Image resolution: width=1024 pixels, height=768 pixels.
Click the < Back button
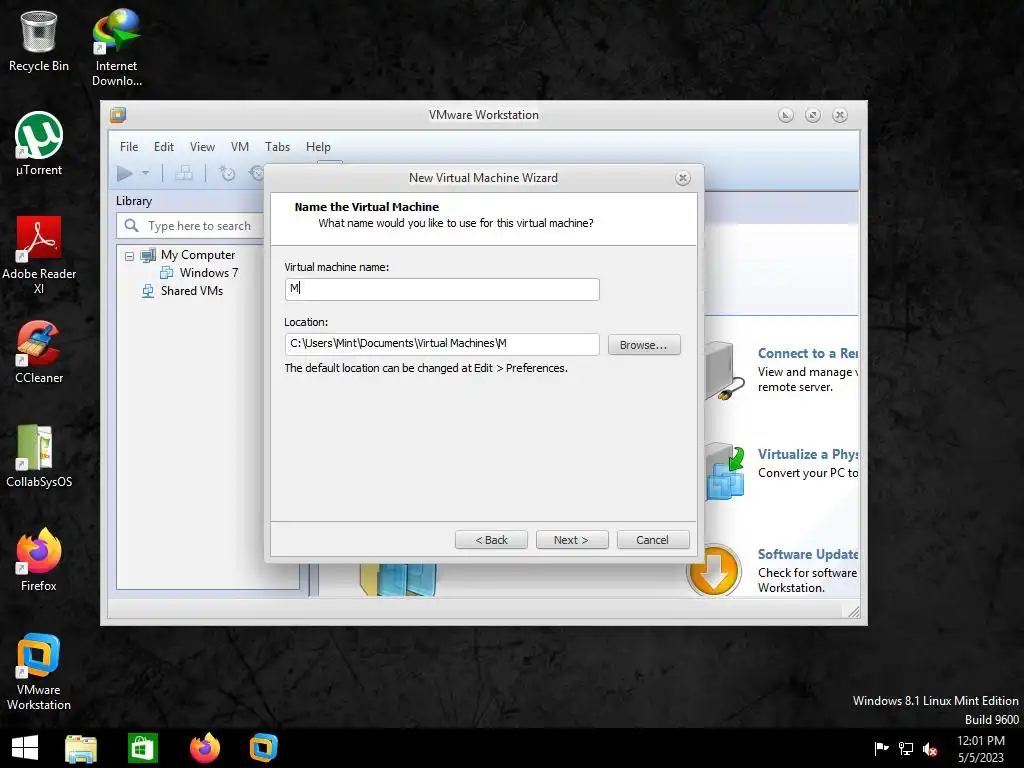pyautogui.click(x=491, y=540)
